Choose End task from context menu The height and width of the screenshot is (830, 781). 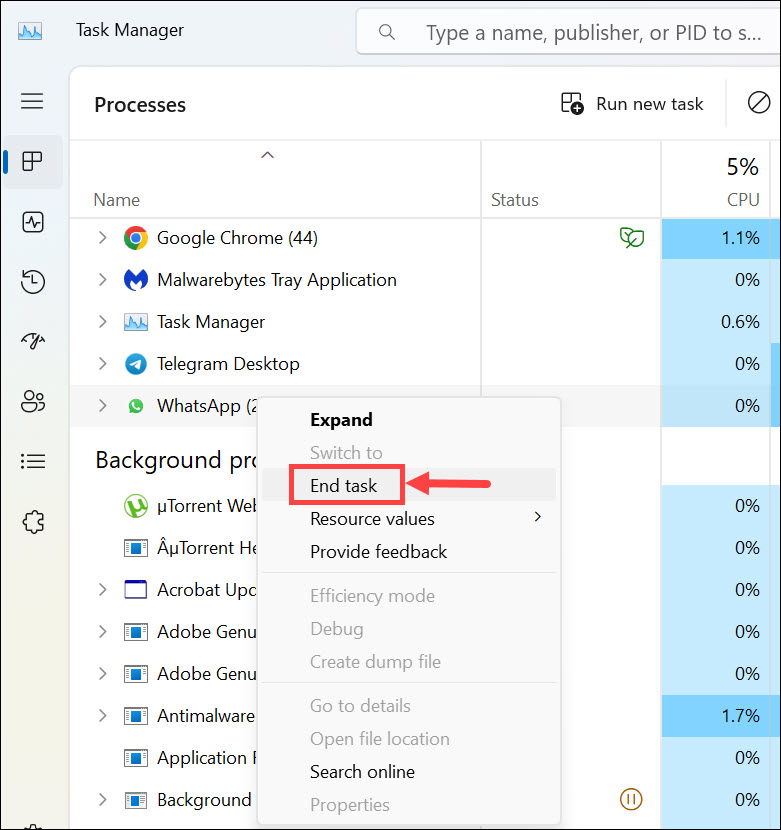pyautogui.click(x=344, y=486)
